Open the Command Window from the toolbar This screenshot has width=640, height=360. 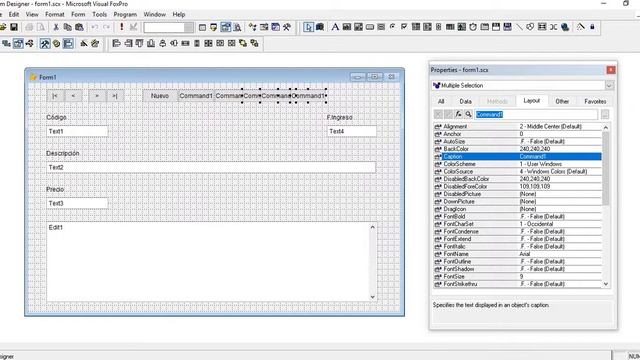point(202,27)
